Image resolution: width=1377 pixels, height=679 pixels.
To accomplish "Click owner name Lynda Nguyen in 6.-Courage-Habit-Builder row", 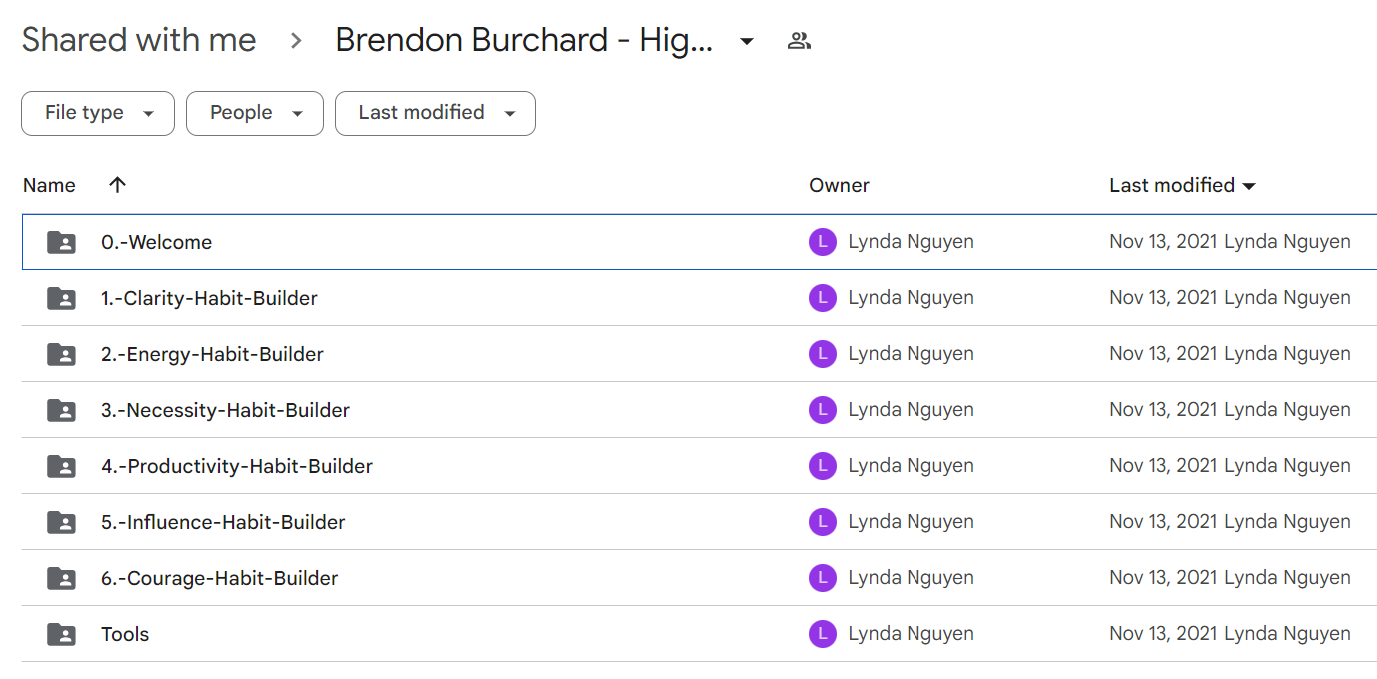I will [911, 578].
